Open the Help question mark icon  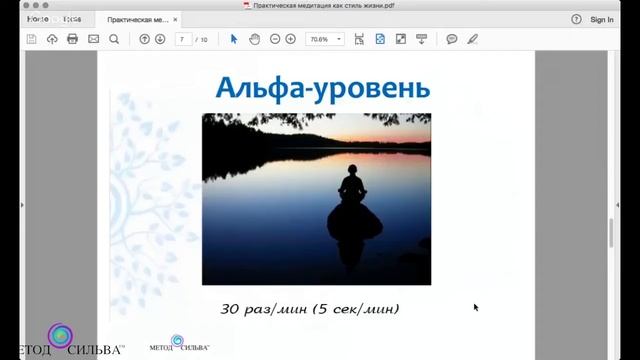click(576, 19)
